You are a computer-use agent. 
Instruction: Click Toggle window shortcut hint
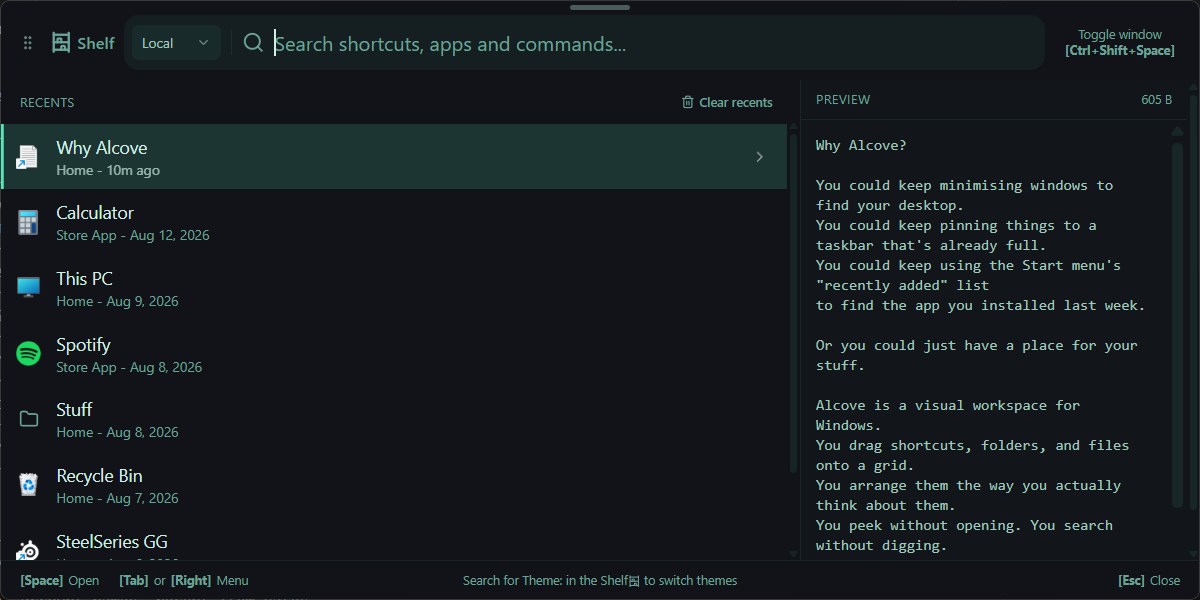click(1119, 42)
